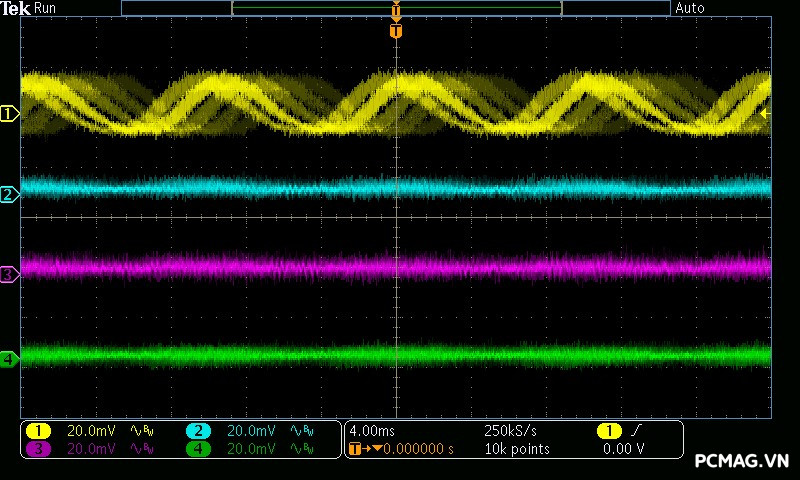Click the yellow trigger level arrow on right edge
Image resolution: width=800 pixels, height=480 pixels.
(765, 114)
